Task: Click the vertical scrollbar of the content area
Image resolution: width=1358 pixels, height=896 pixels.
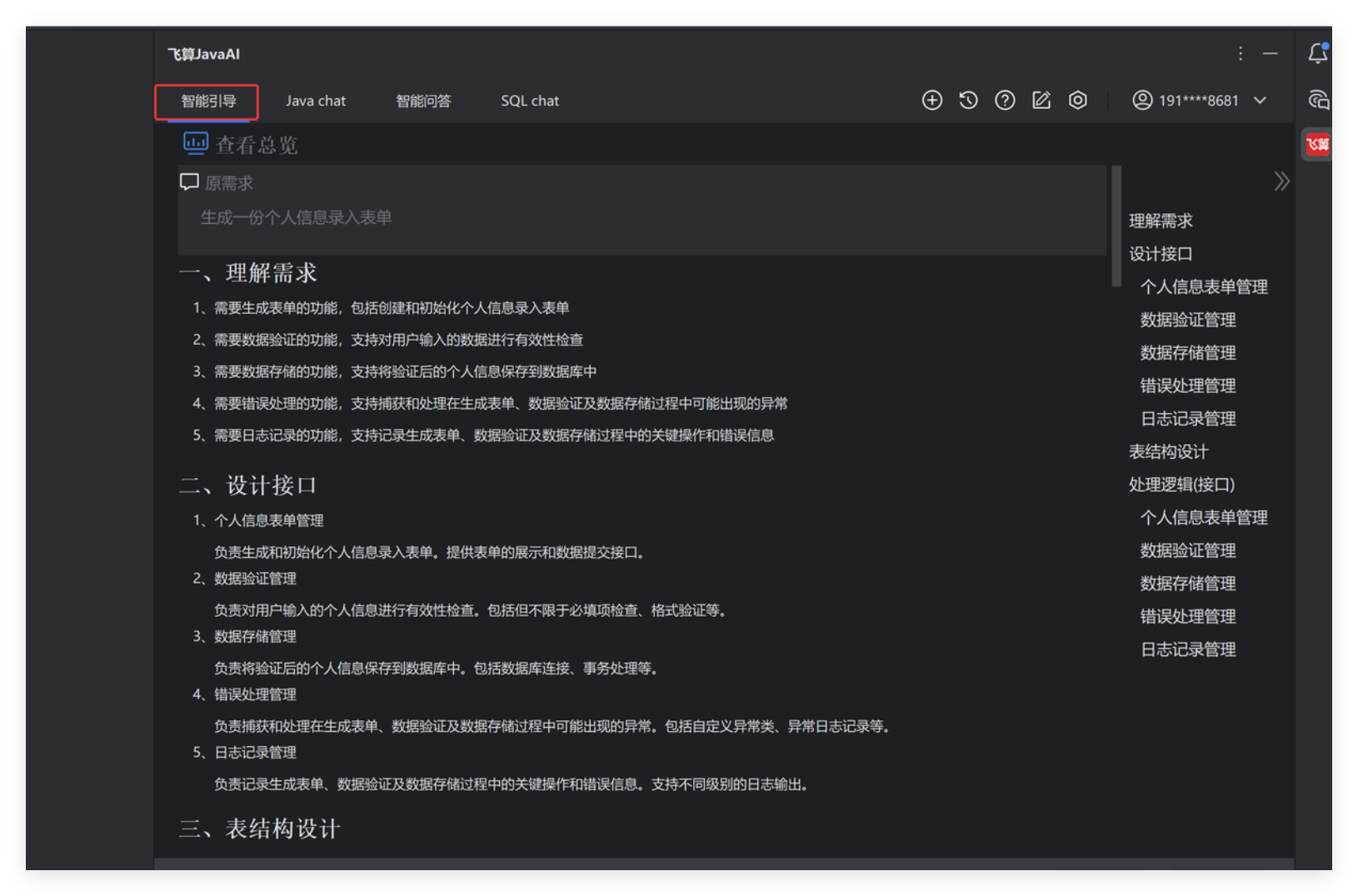Action: pos(1116,226)
